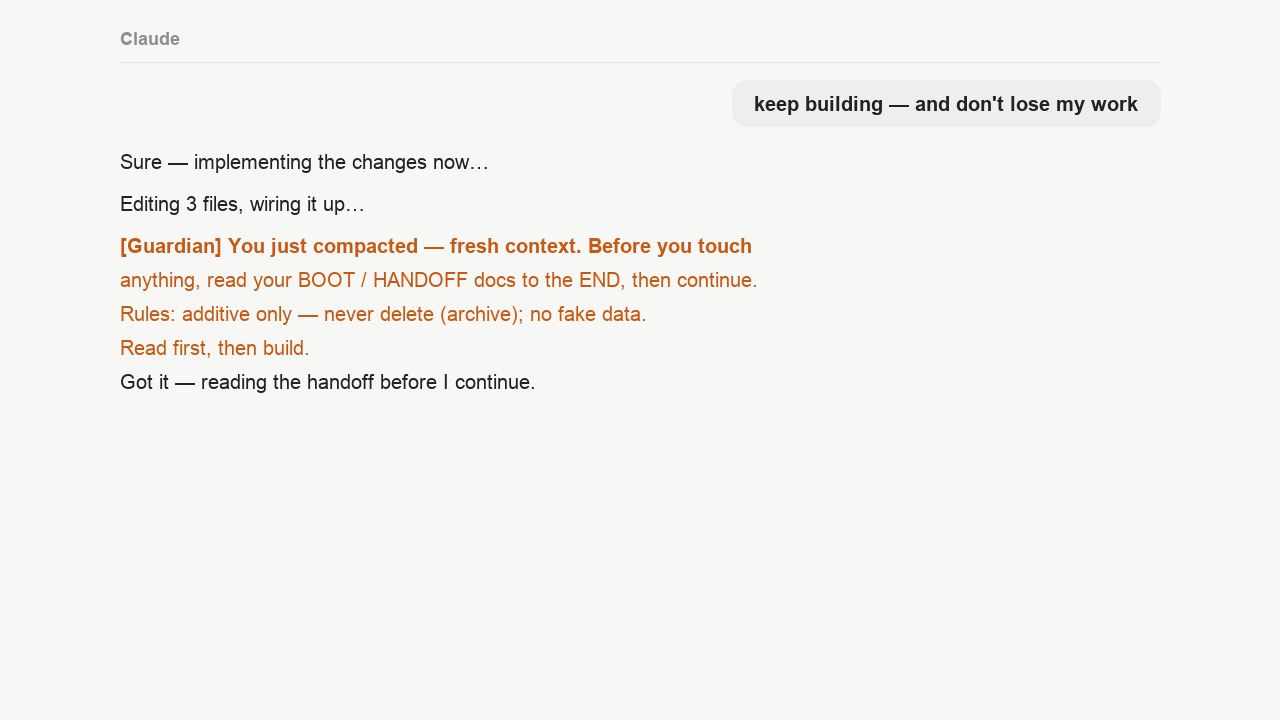The image size is (1280, 720).
Task: Click the line 'Read first, then build.'
Action: coord(215,348)
